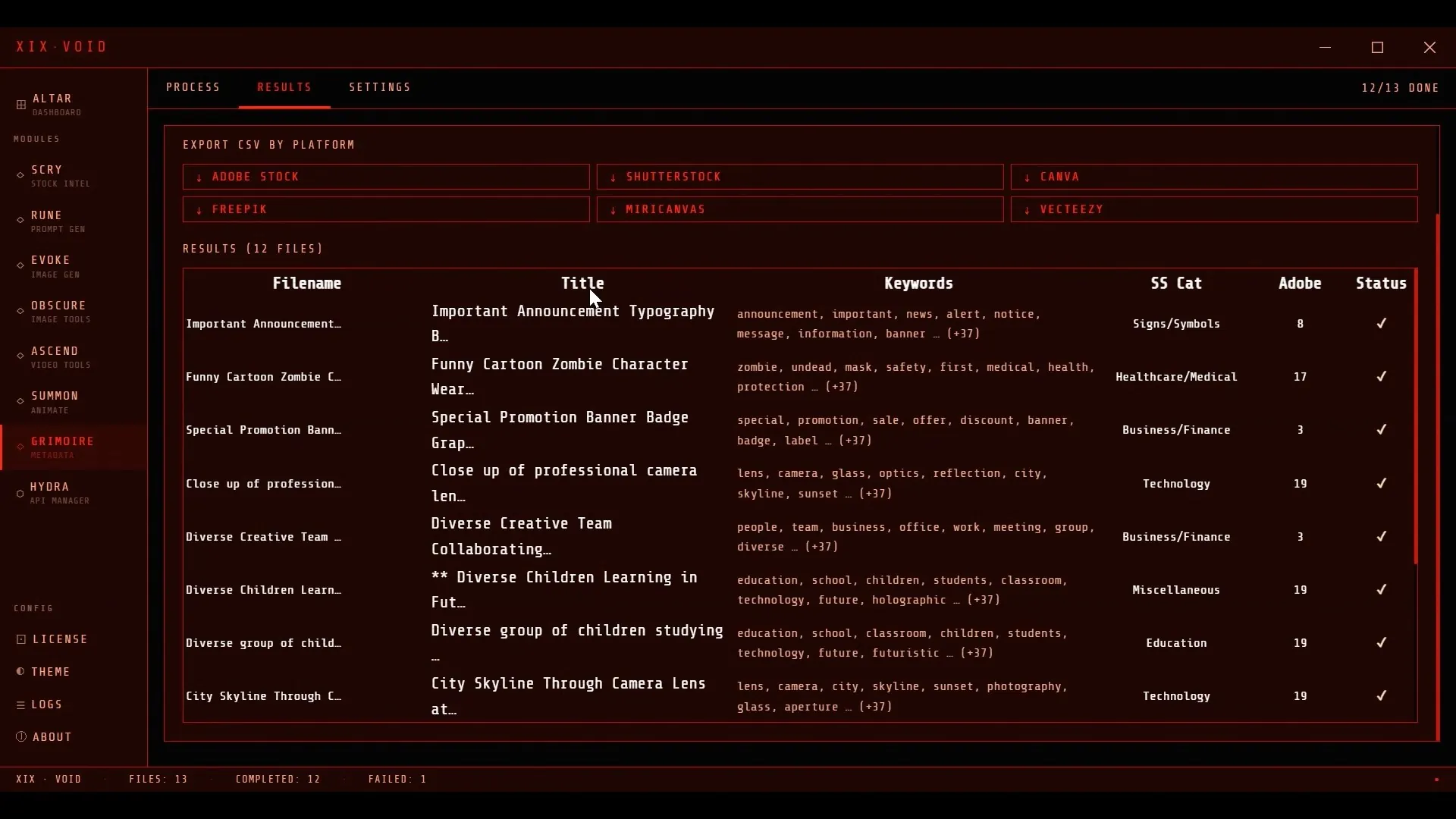Open the SETTINGS tab

[x=380, y=86]
